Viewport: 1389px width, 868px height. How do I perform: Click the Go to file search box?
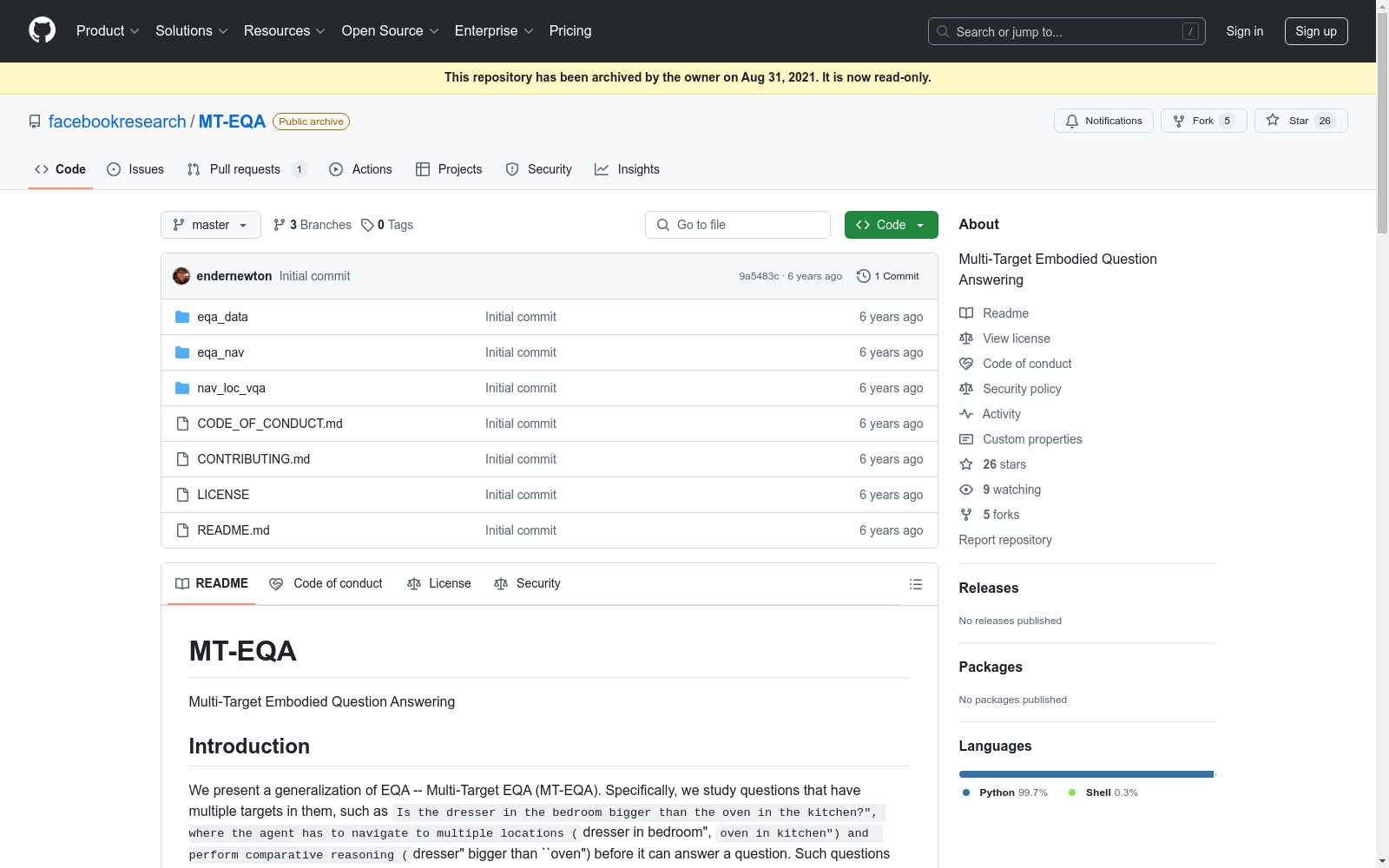(738, 225)
